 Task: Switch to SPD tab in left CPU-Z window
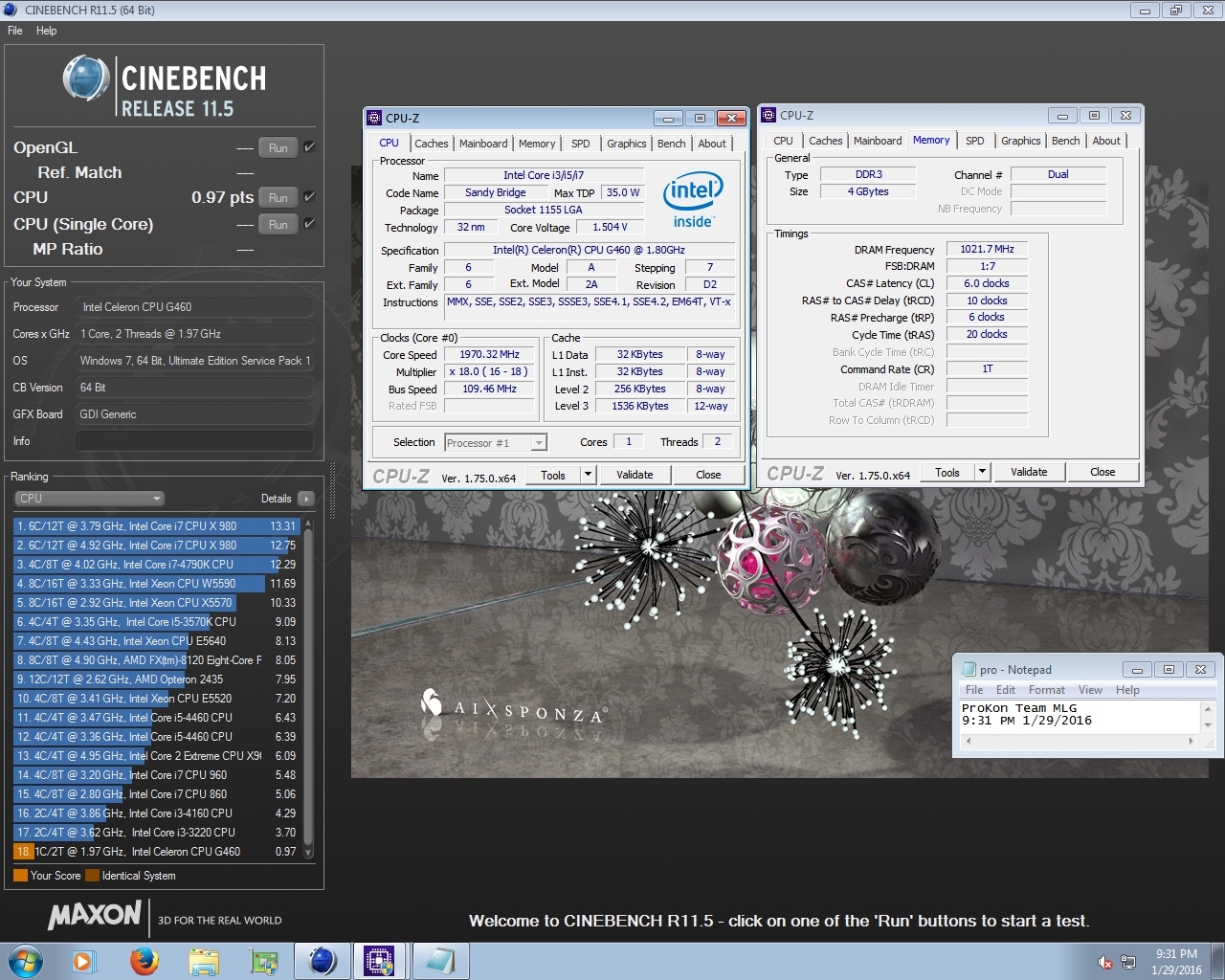[580, 144]
